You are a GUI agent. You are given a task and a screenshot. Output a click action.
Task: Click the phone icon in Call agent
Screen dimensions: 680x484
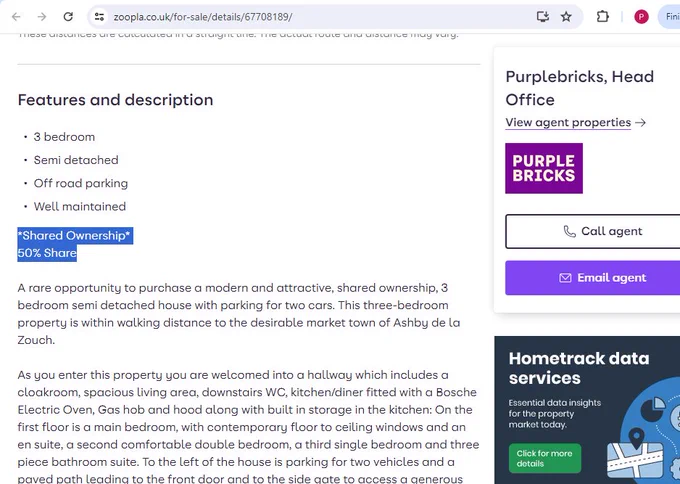pos(569,232)
